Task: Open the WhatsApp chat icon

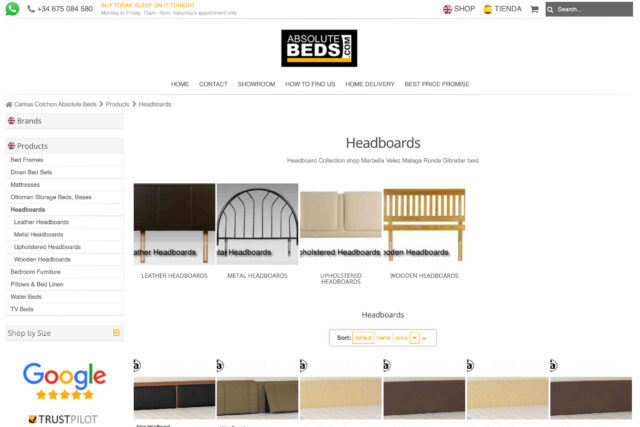Action: (12, 9)
